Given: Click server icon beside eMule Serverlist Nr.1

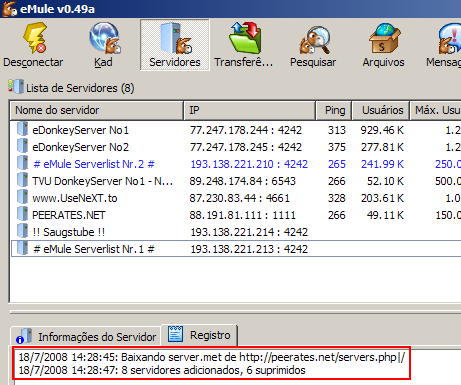Looking at the screenshot, I should (x=23, y=248).
